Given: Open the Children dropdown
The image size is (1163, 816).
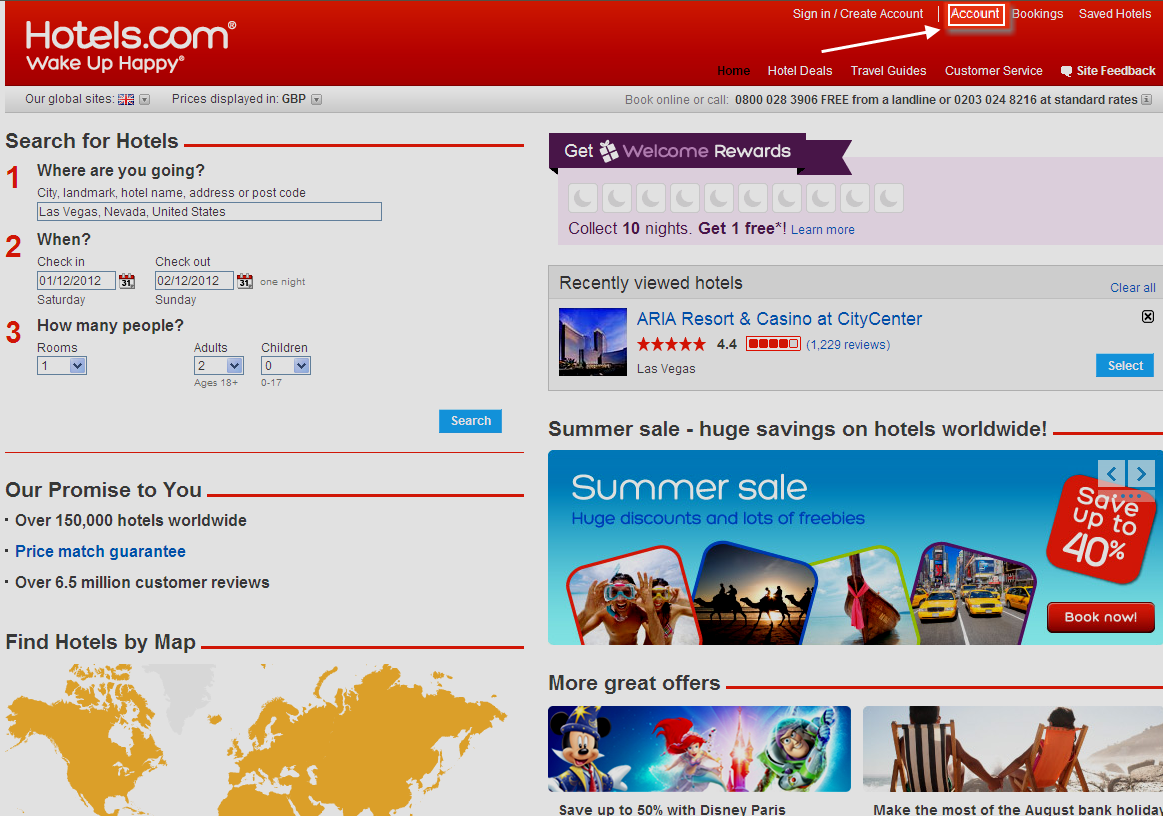Looking at the screenshot, I should pos(286,366).
